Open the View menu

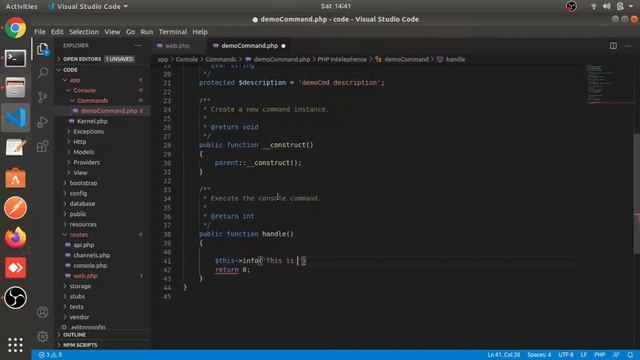112,32
